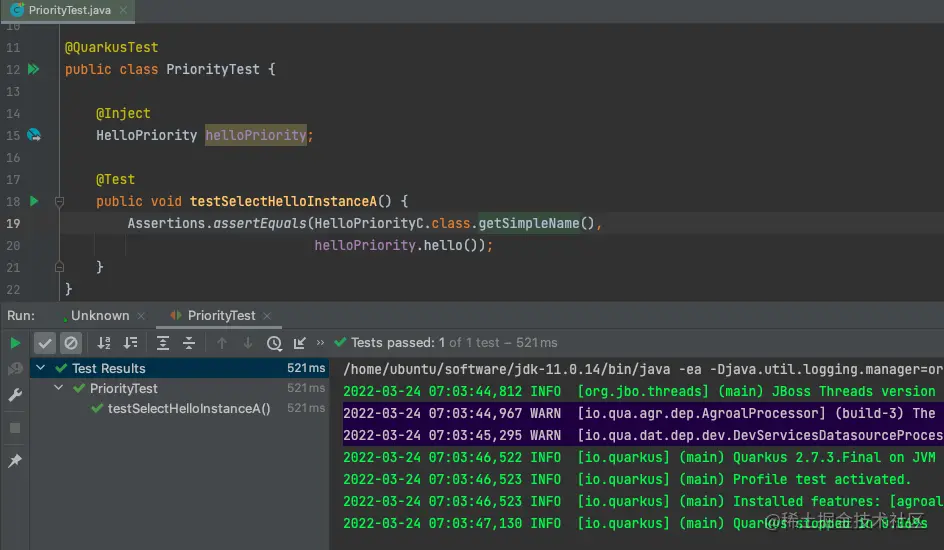944x550 pixels.
Task: Expand all test result nodes
Action: (163, 343)
